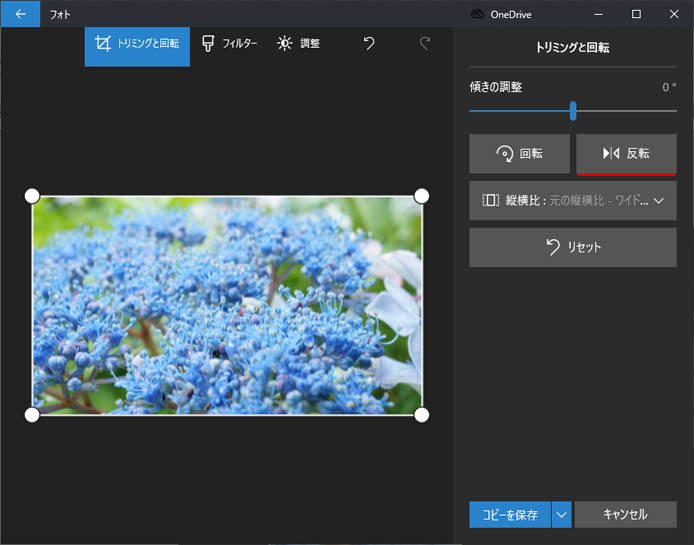Click the 0° tilt value
694x545 pixels.
point(669,87)
